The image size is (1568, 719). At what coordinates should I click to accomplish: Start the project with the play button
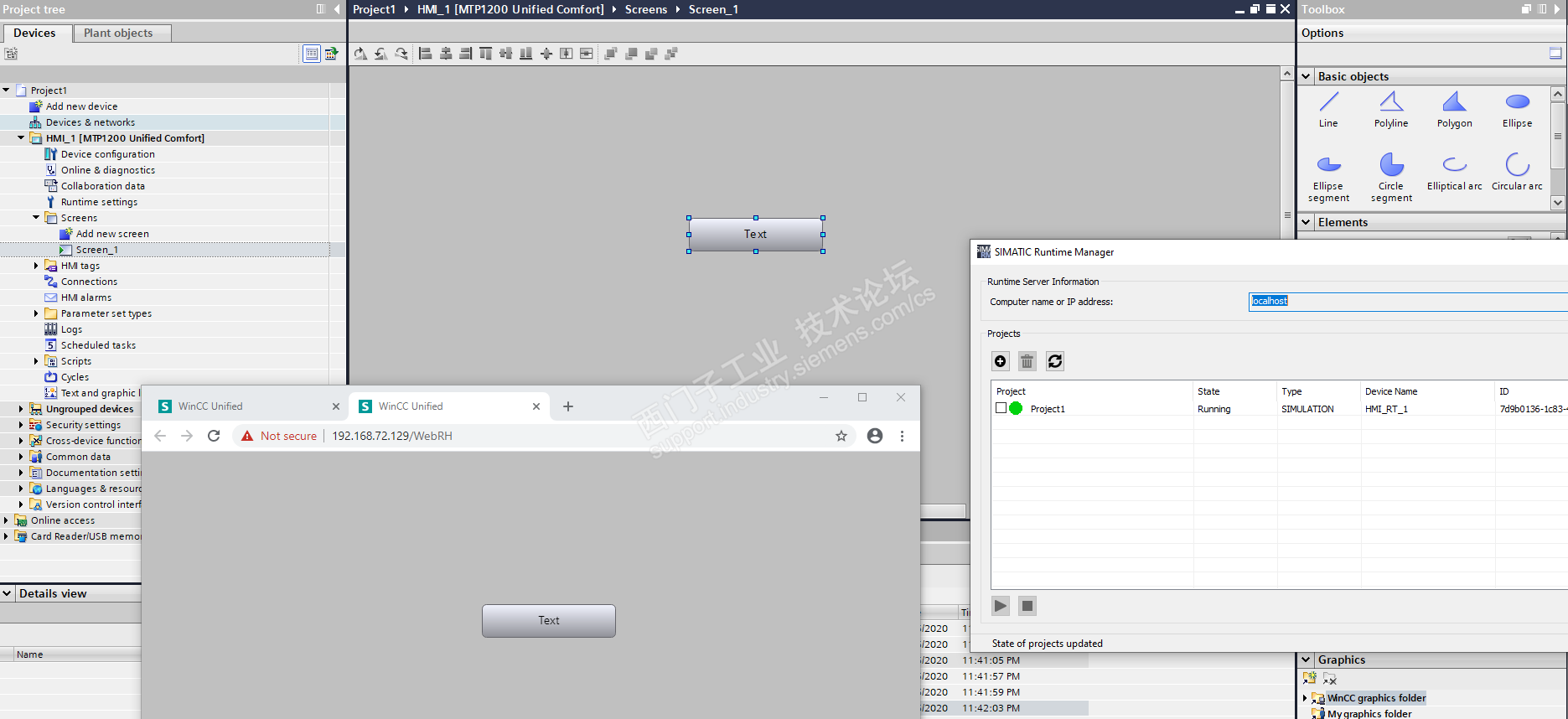click(1001, 606)
